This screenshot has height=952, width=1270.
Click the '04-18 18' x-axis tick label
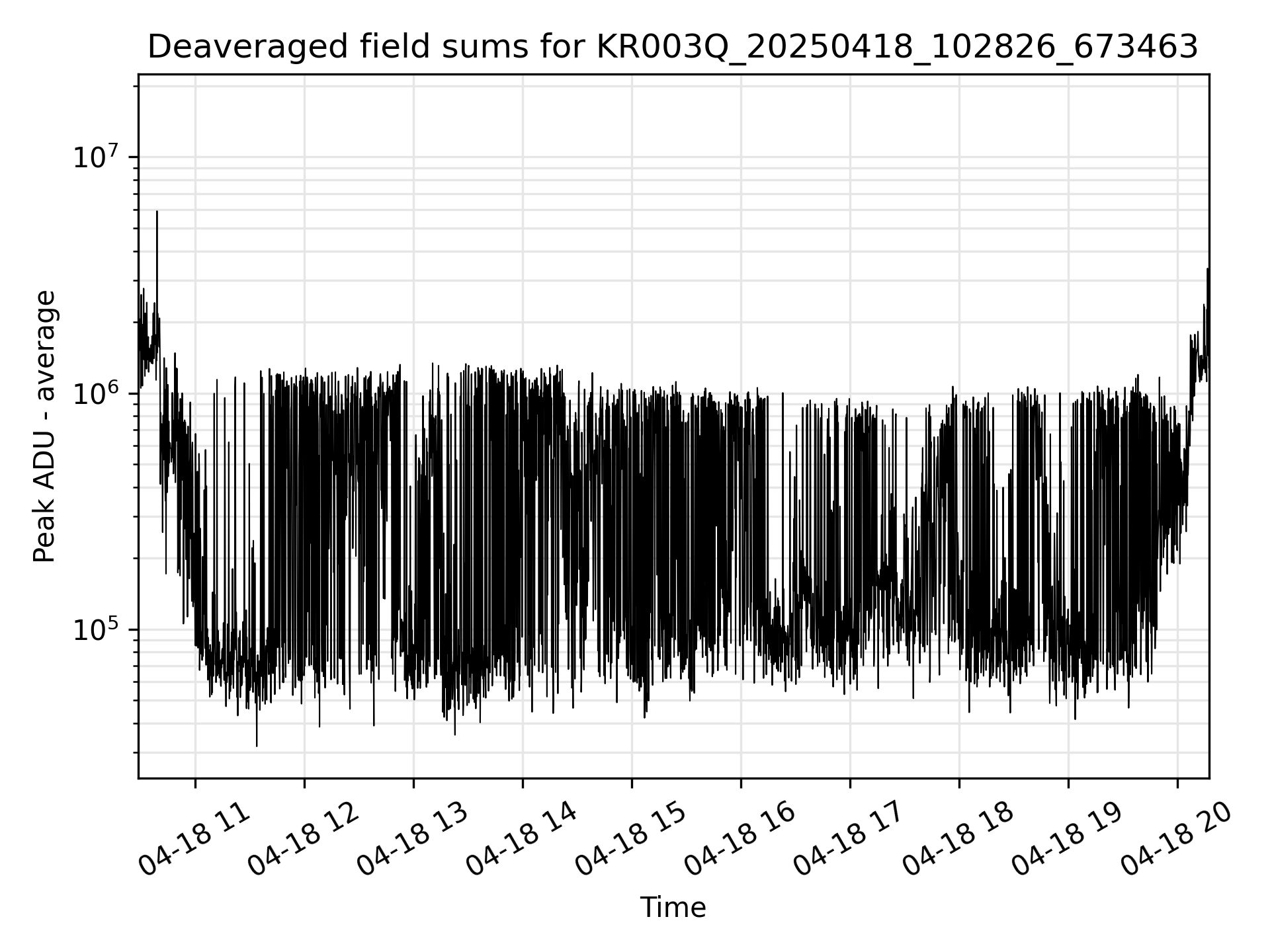tap(958, 840)
